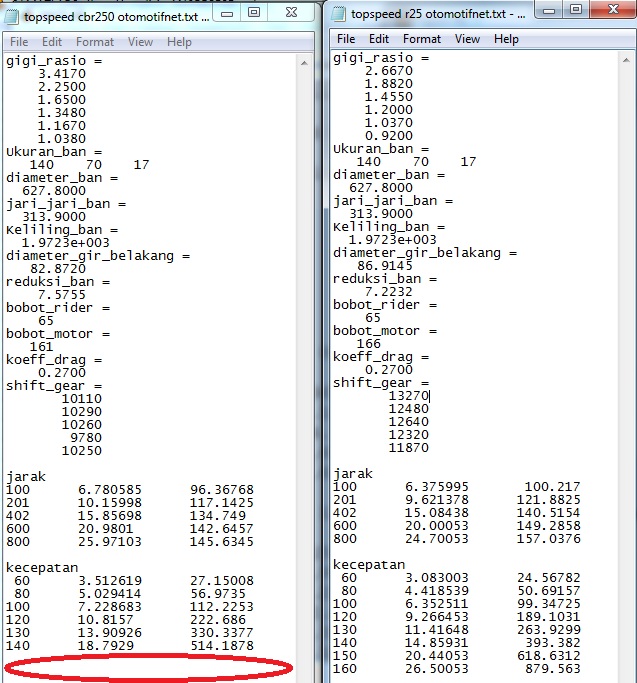Open File menu in cbr250 Notepad window
Screen dimensions: 637x683
tap(19, 42)
